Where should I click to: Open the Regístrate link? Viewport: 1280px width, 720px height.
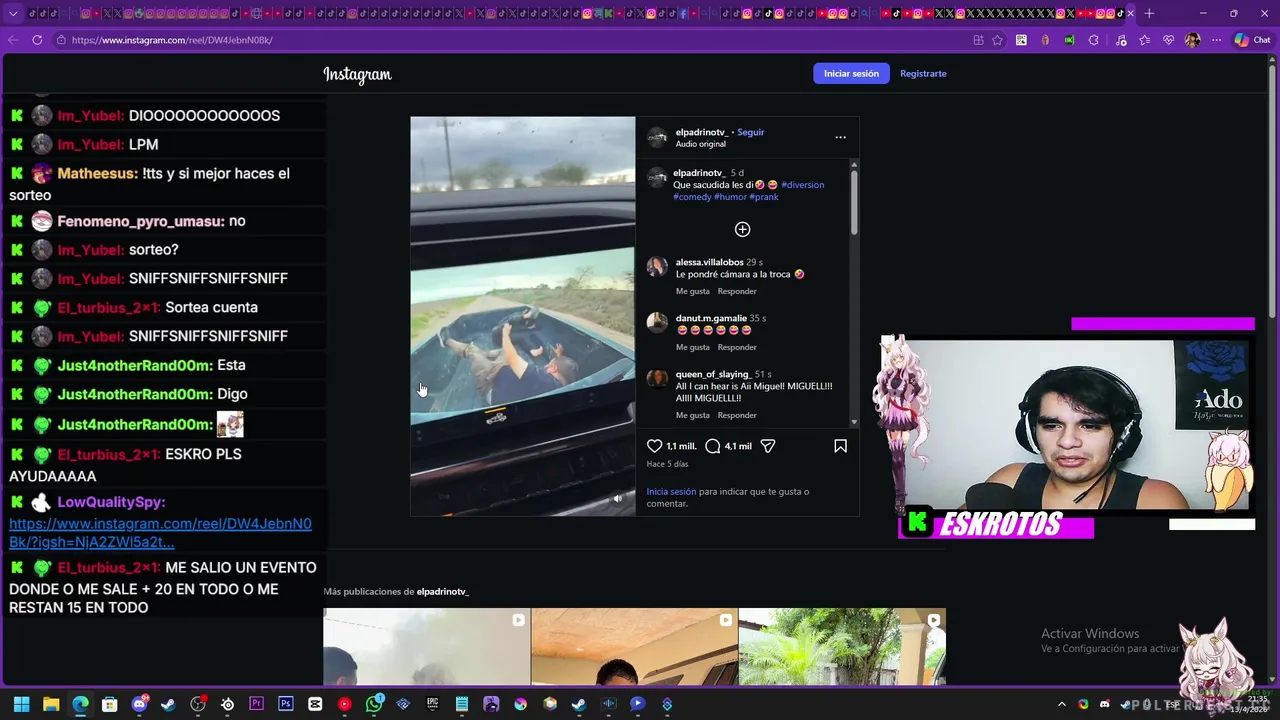pos(923,73)
